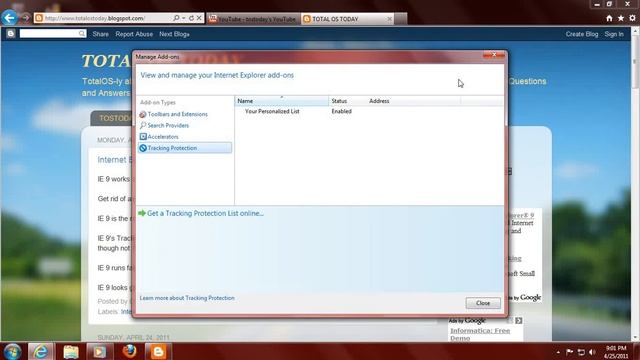The width and height of the screenshot is (640, 360).
Task: Sort by the Status column header
Action: (x=347, y=101)
